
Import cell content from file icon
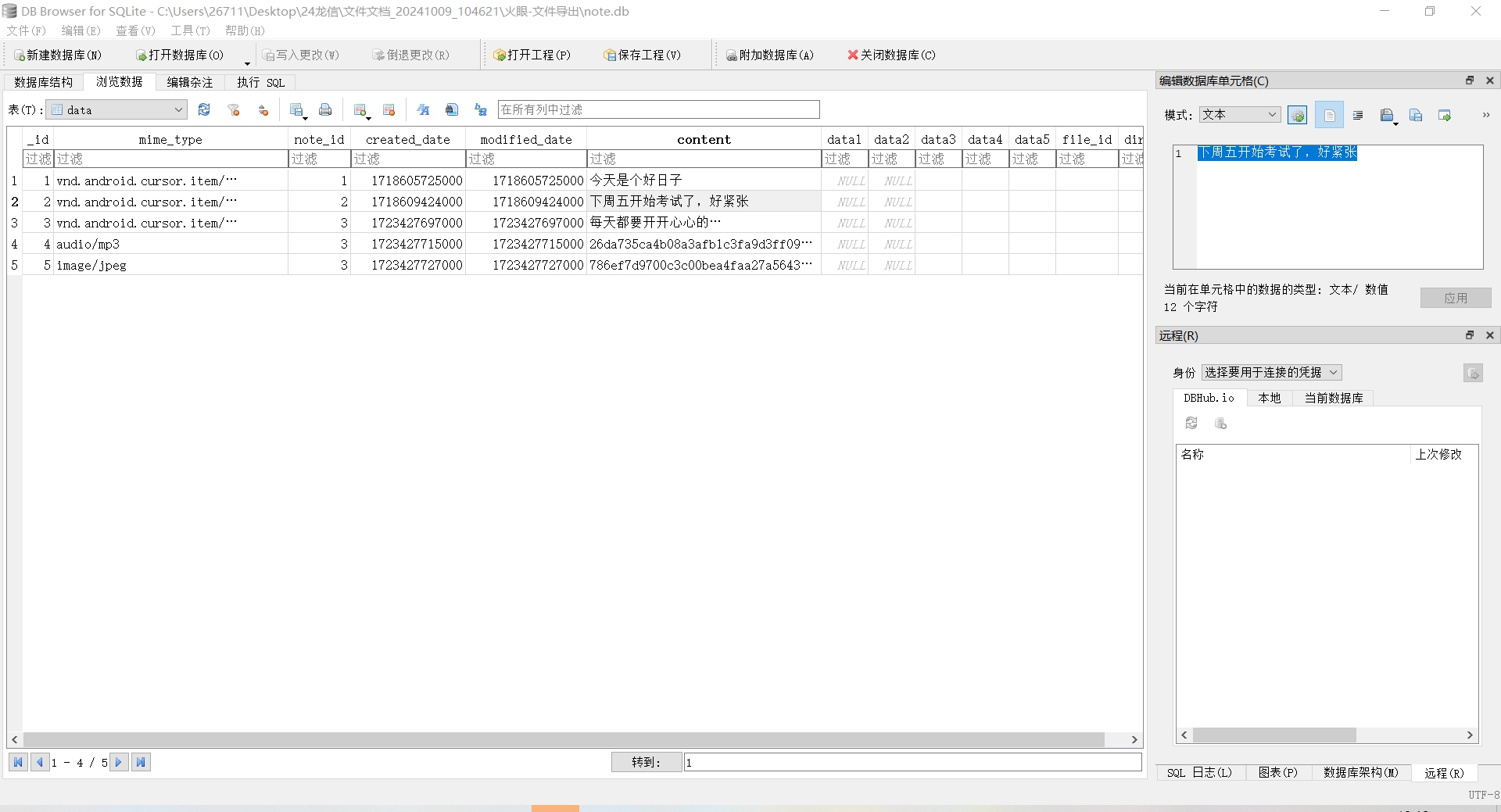pos(1386,115)
